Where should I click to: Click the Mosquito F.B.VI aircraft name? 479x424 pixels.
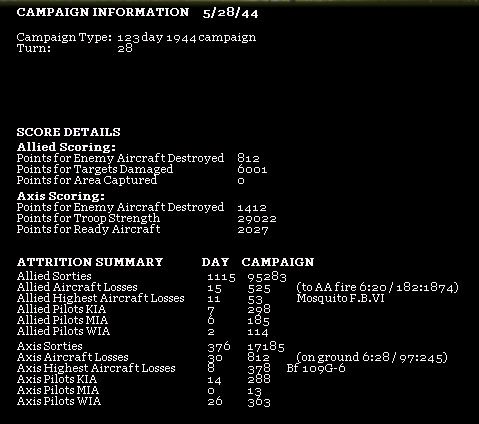click(x=341, y=298)
